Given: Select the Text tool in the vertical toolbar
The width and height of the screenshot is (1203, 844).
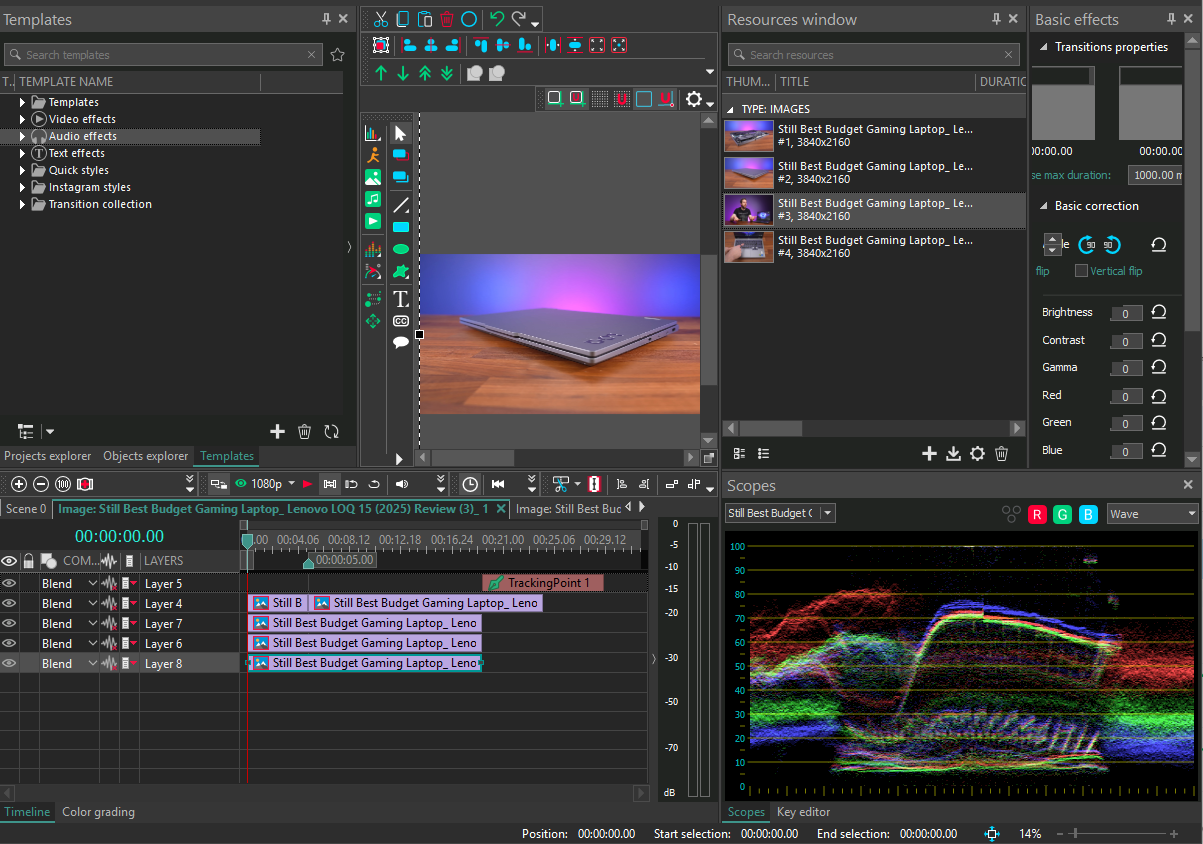Looking at the screenshot, I should pyautogui.click(x=401, y=299).
